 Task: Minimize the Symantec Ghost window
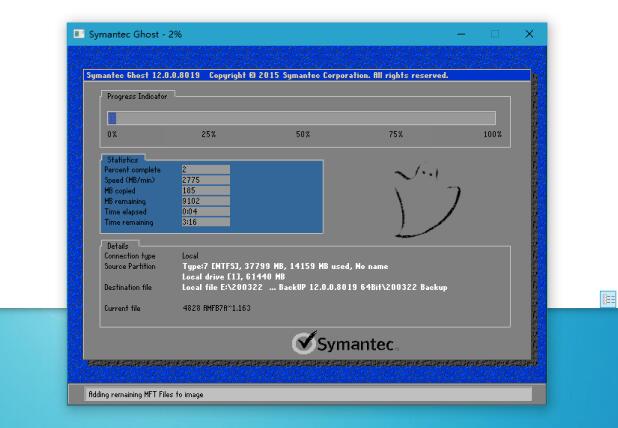(x=461, y=34)
